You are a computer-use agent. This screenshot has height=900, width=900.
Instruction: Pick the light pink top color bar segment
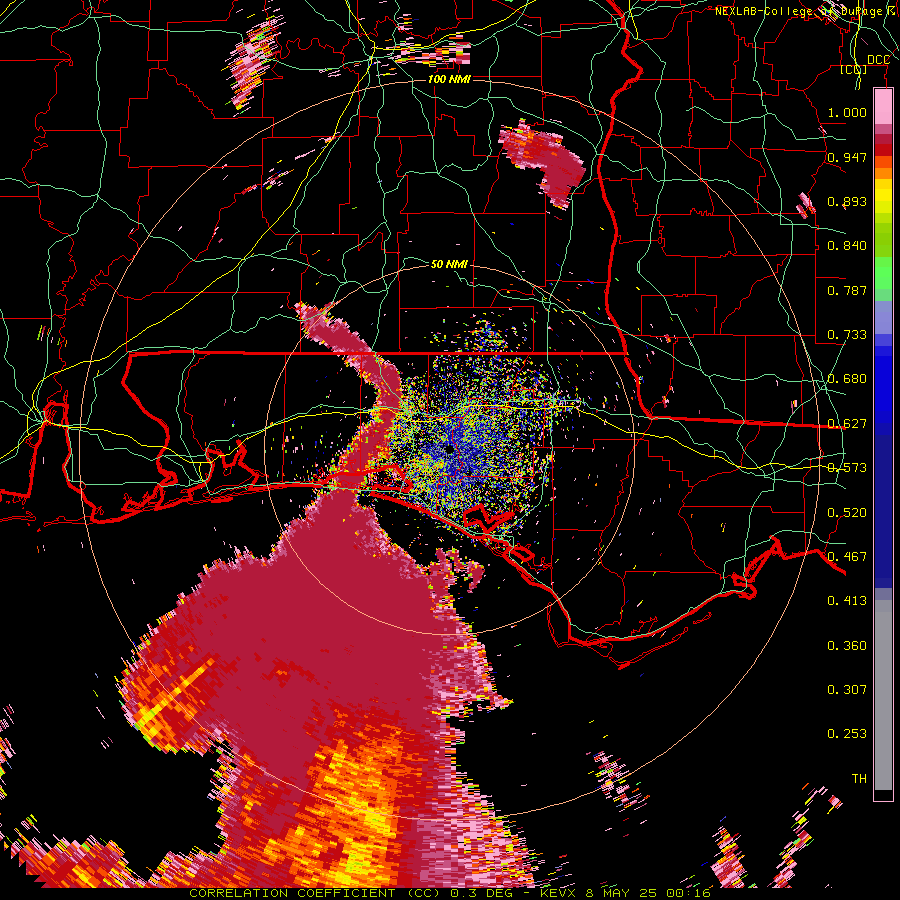(883, 107)
